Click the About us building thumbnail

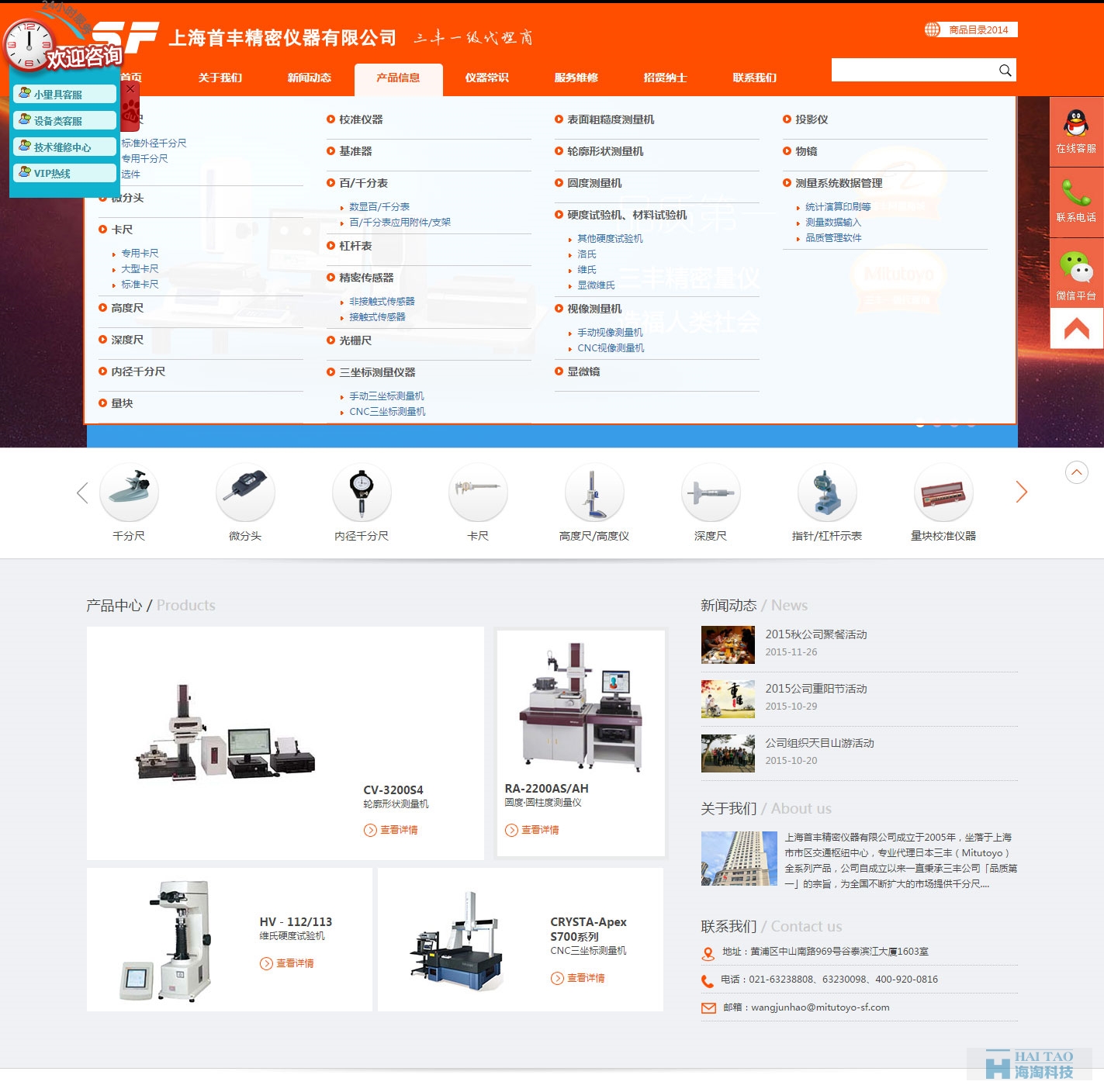tap(739, 859)
